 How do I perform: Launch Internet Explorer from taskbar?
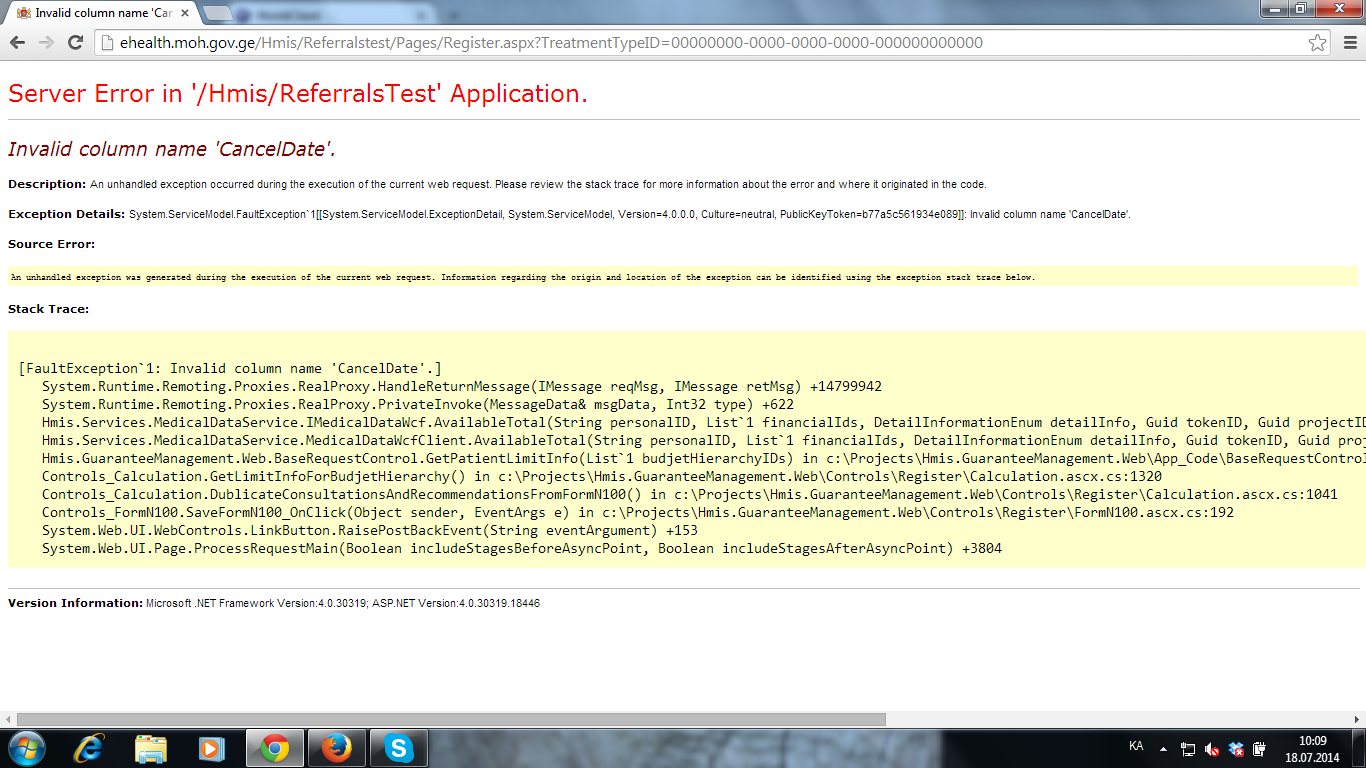pyautogui.click(x=91, y=748)
